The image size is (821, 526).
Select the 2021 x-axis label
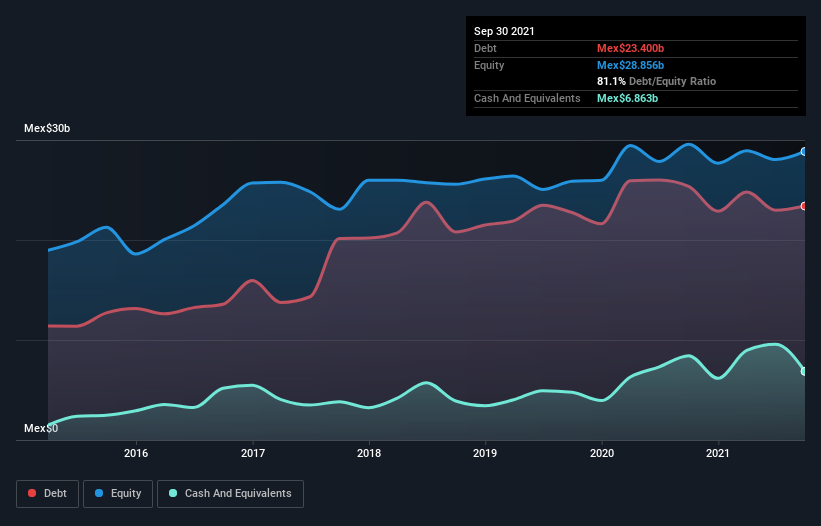(718, 453)
